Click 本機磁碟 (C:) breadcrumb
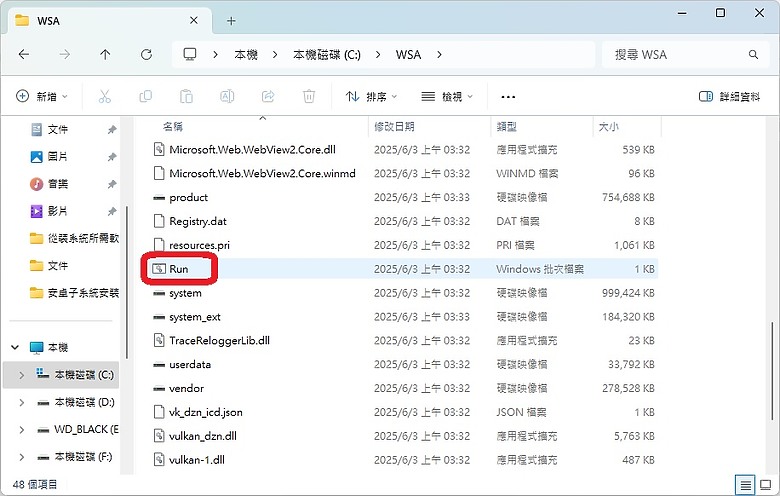Screen dimensions: 780x496 tap(327, 54)
